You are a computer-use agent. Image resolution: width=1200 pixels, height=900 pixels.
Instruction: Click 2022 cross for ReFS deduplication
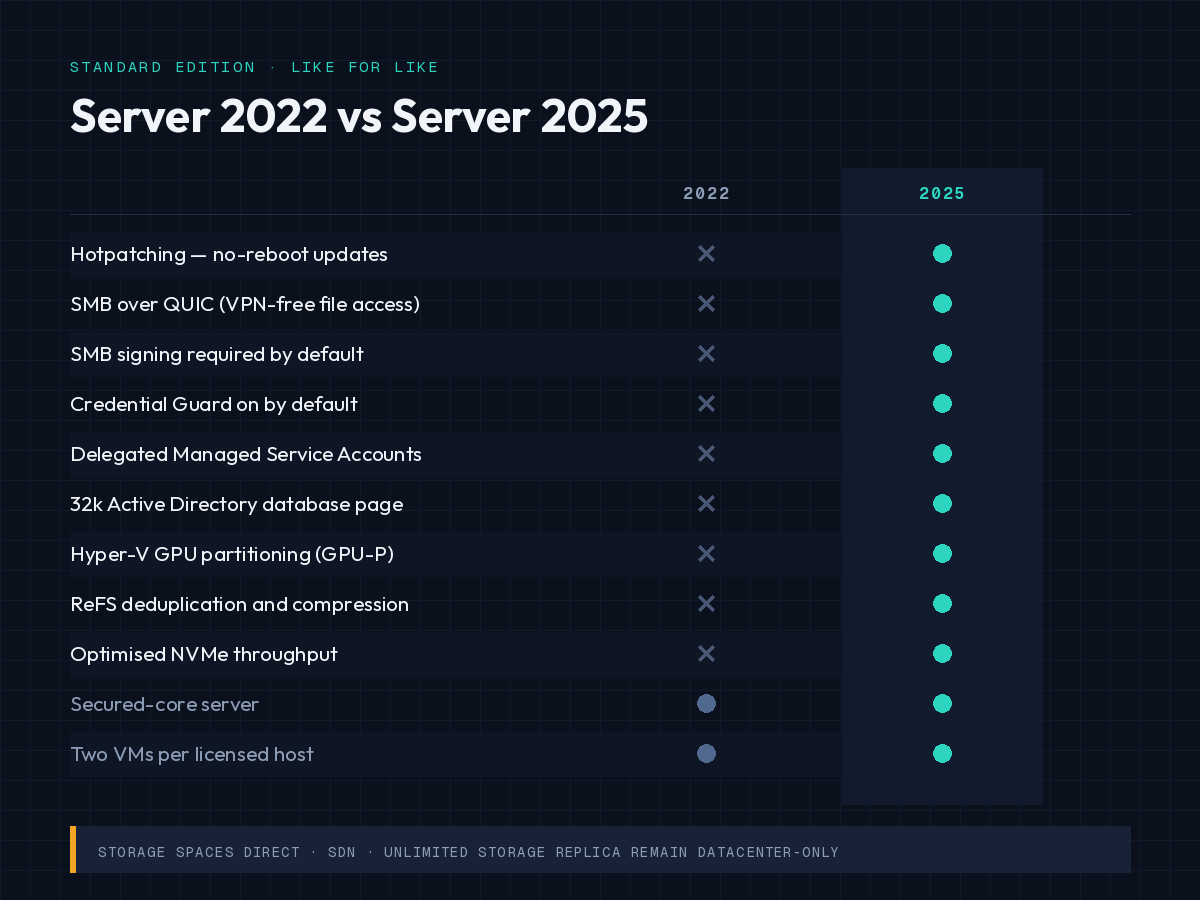click(x=706, y=604)
